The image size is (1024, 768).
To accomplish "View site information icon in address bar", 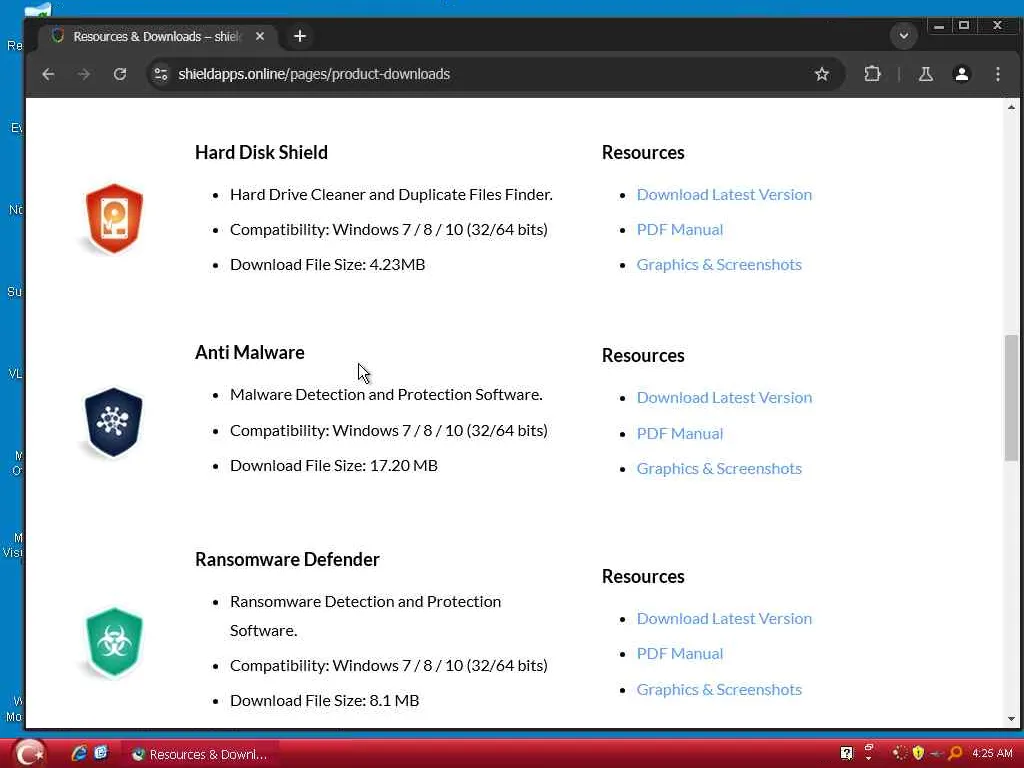I will click(160, 74).
